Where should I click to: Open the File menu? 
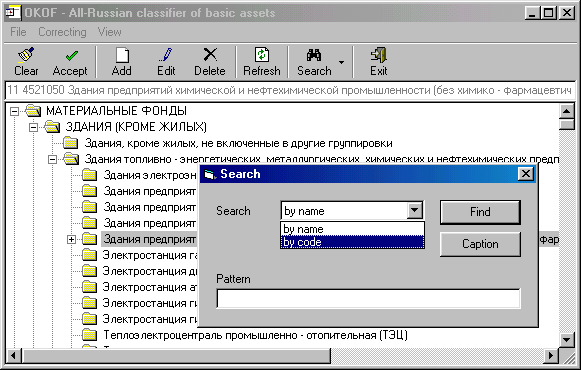point(18,32)
